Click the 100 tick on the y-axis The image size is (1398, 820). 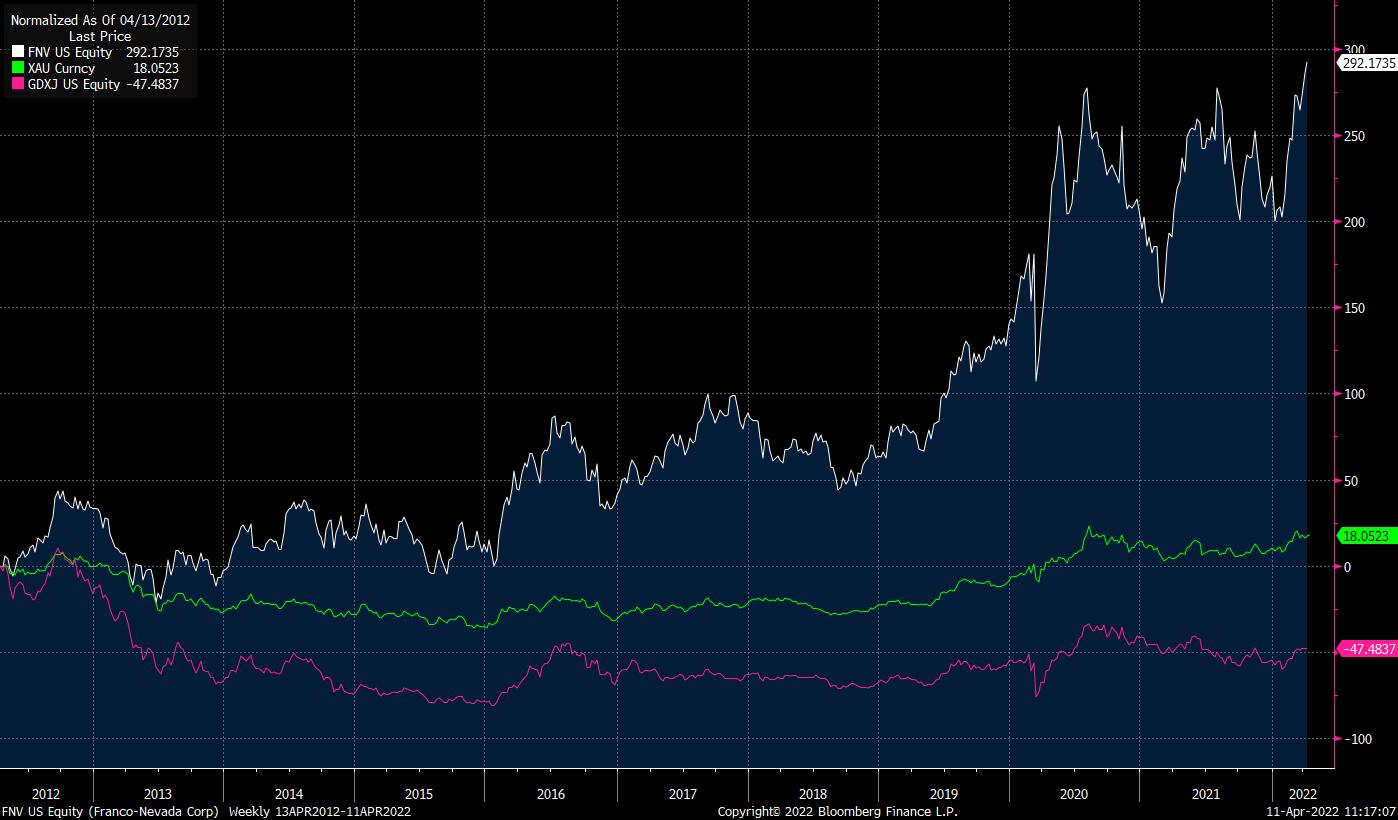point(1354,394)
